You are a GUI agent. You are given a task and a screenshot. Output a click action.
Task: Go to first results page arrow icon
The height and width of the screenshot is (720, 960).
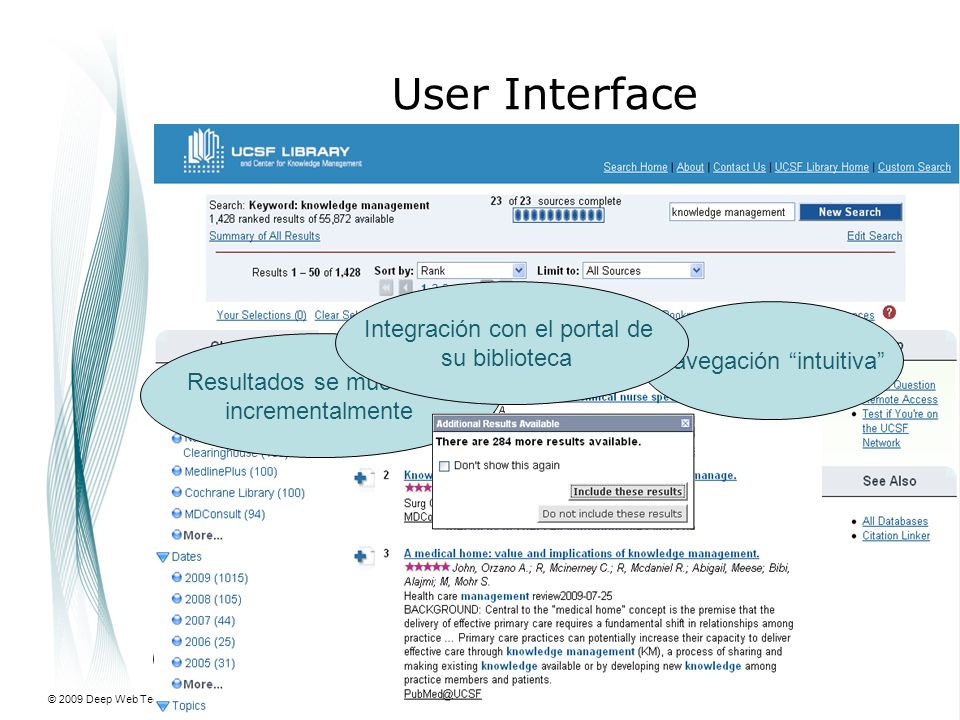point(386,287)
